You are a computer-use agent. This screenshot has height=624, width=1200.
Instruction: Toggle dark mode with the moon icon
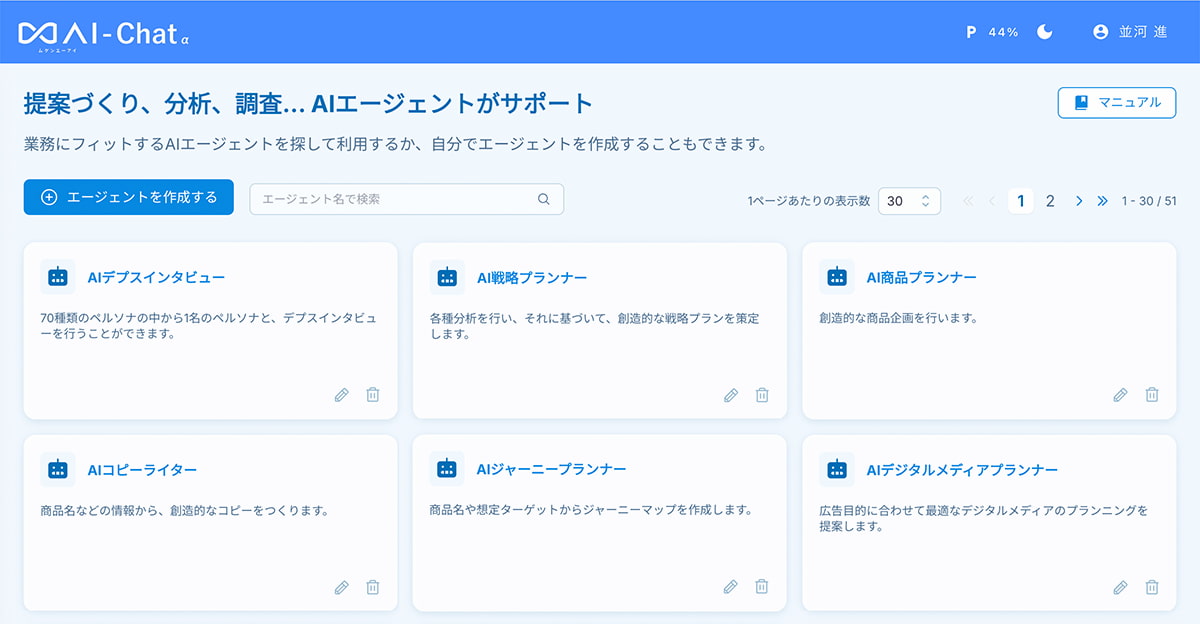pos(1045,32)
